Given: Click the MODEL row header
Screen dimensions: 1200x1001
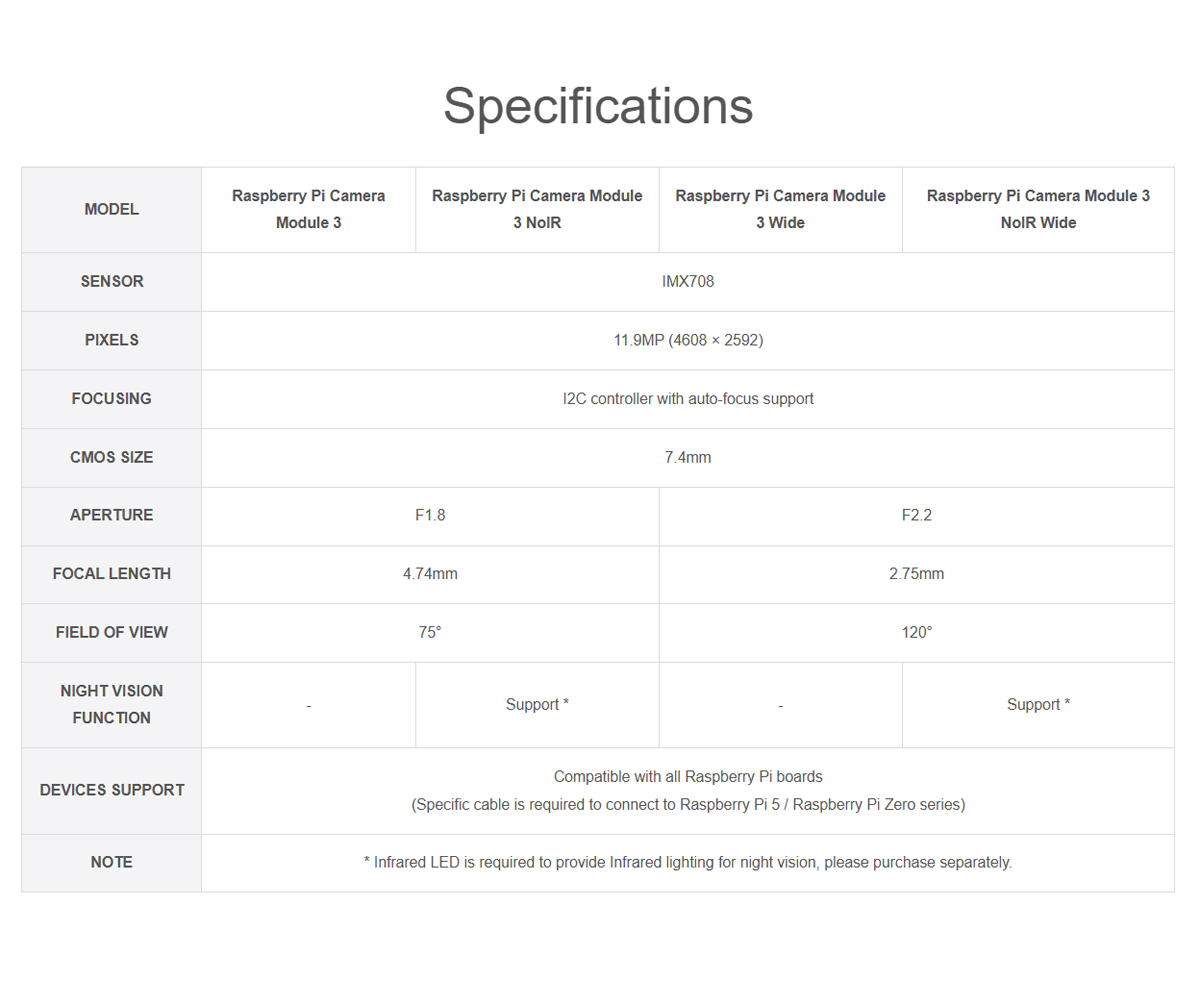Looking at the screenshot, I should (x=111, y=209).
